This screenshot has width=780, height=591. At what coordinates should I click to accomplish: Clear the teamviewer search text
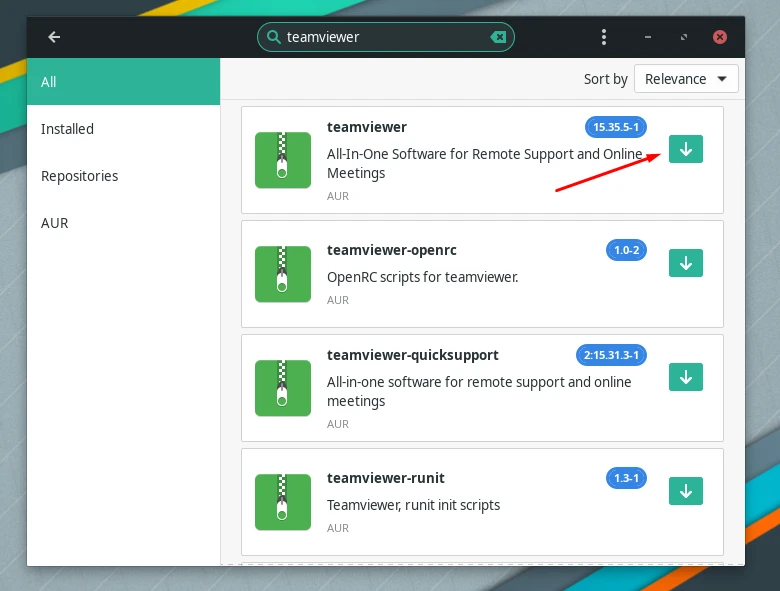click(x=498, y=37)
